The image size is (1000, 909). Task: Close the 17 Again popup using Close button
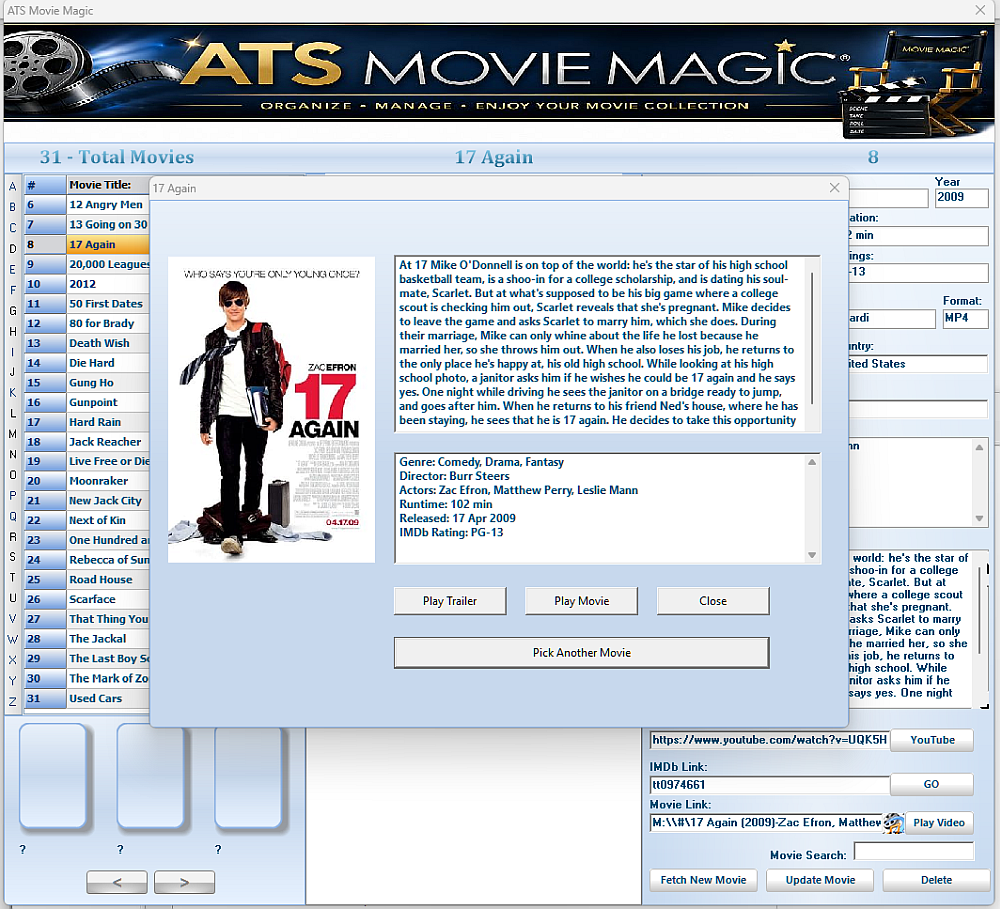712,601
